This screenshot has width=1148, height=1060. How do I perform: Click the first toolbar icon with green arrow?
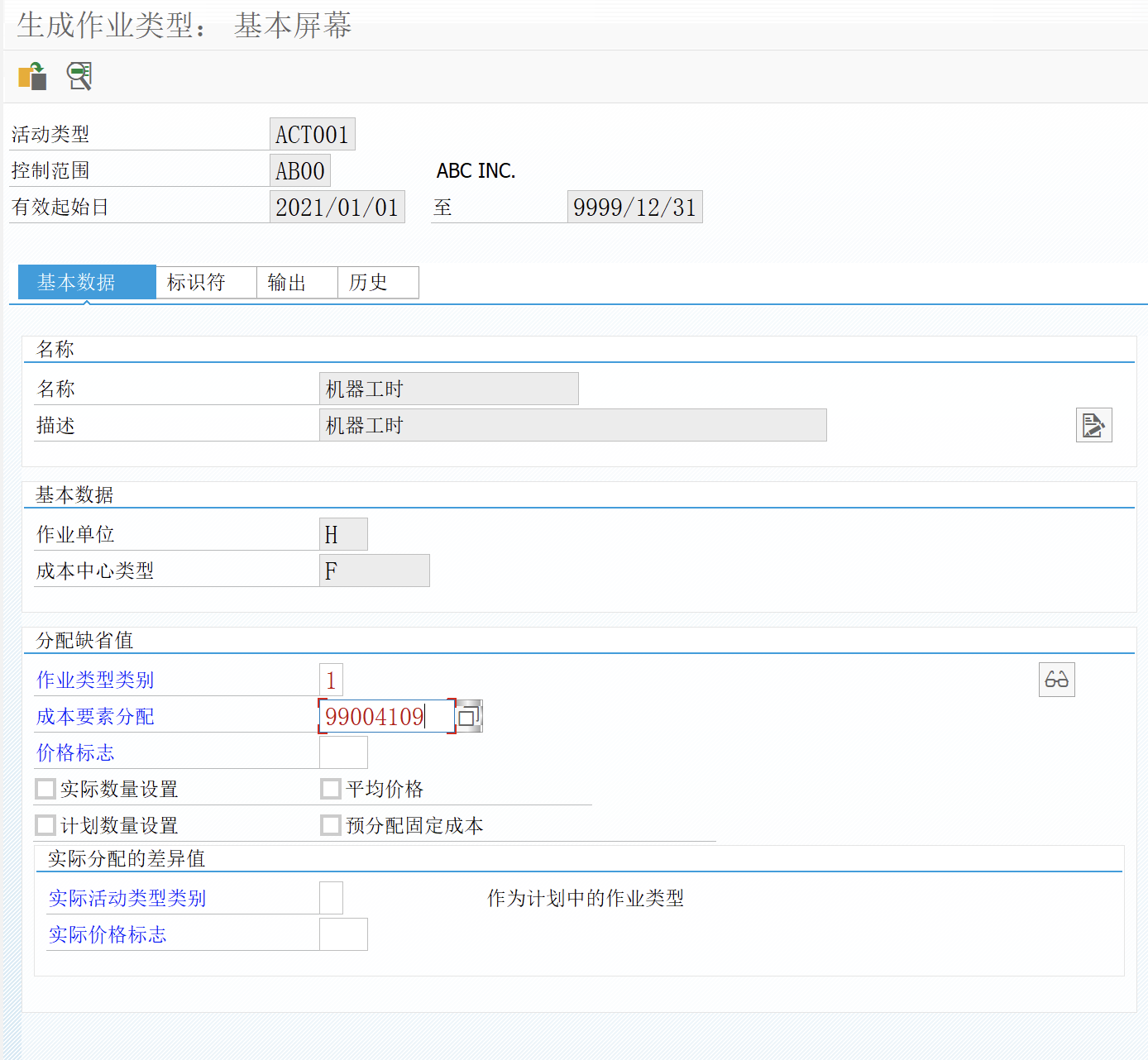pos(32,76)
